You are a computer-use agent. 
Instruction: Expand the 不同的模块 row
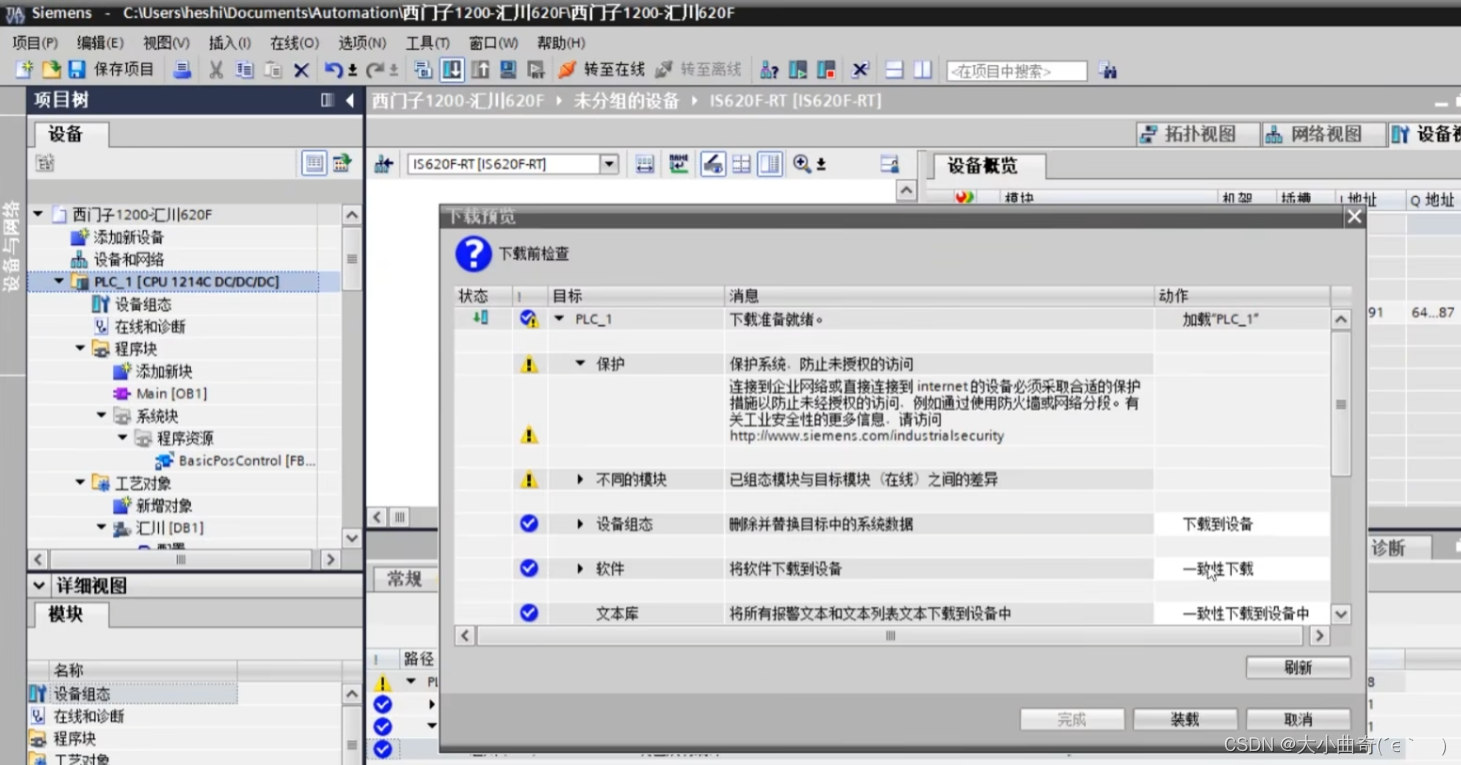[580, 480]
